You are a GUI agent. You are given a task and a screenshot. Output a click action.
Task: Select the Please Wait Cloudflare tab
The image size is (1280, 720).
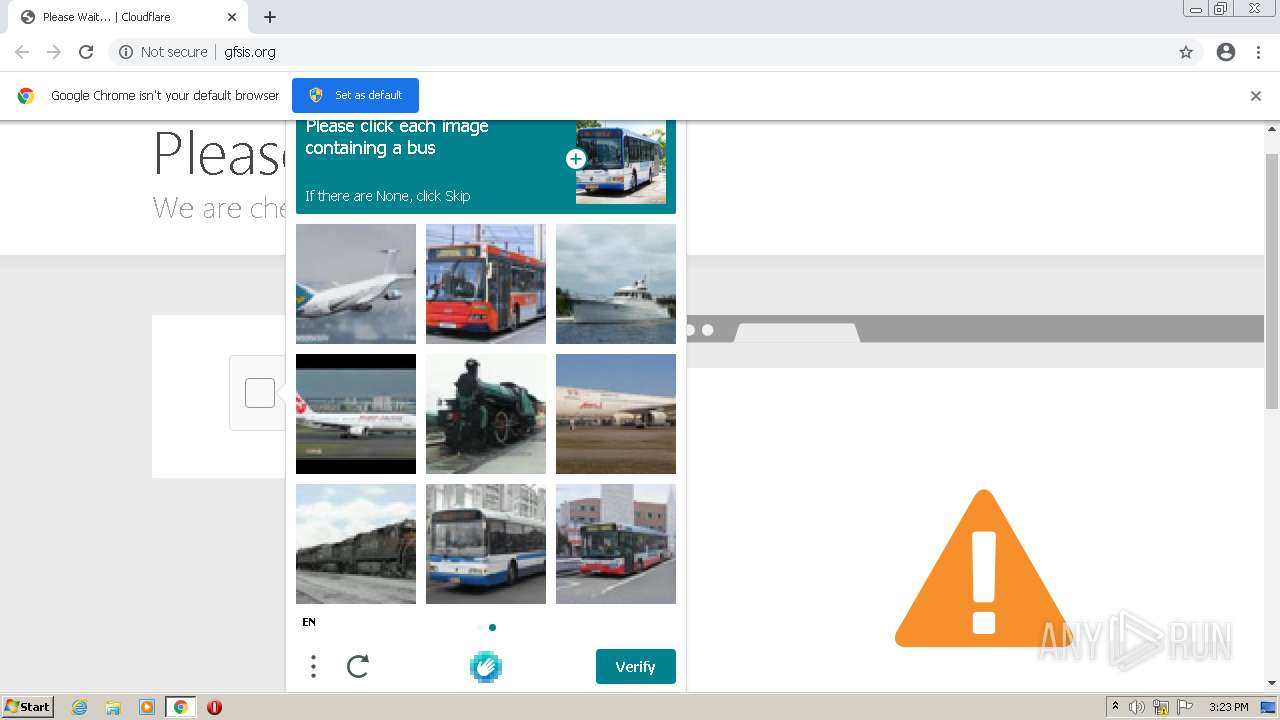(x=128, y=17)
